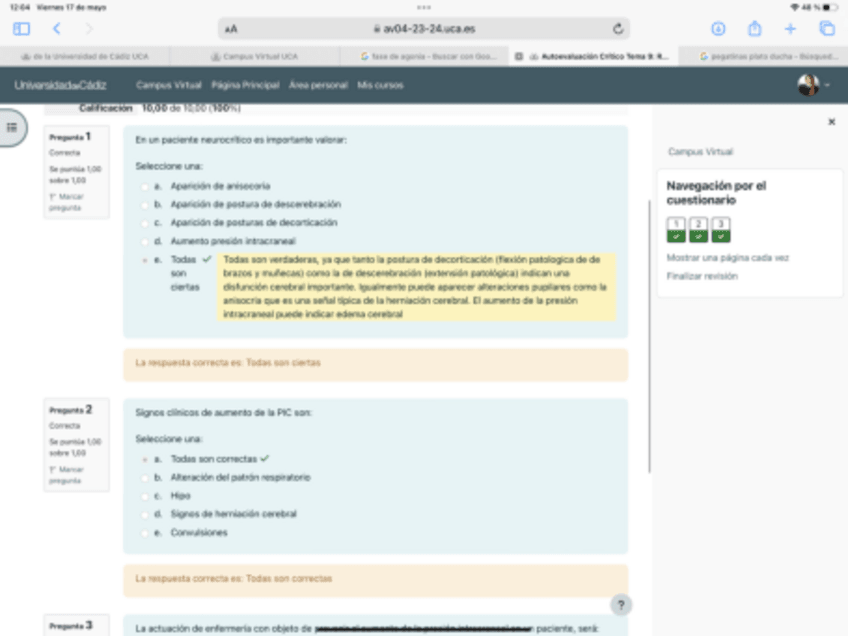Tap the three-dot multitasking indicator
This screenshot has width=848, height=636.
424,8
